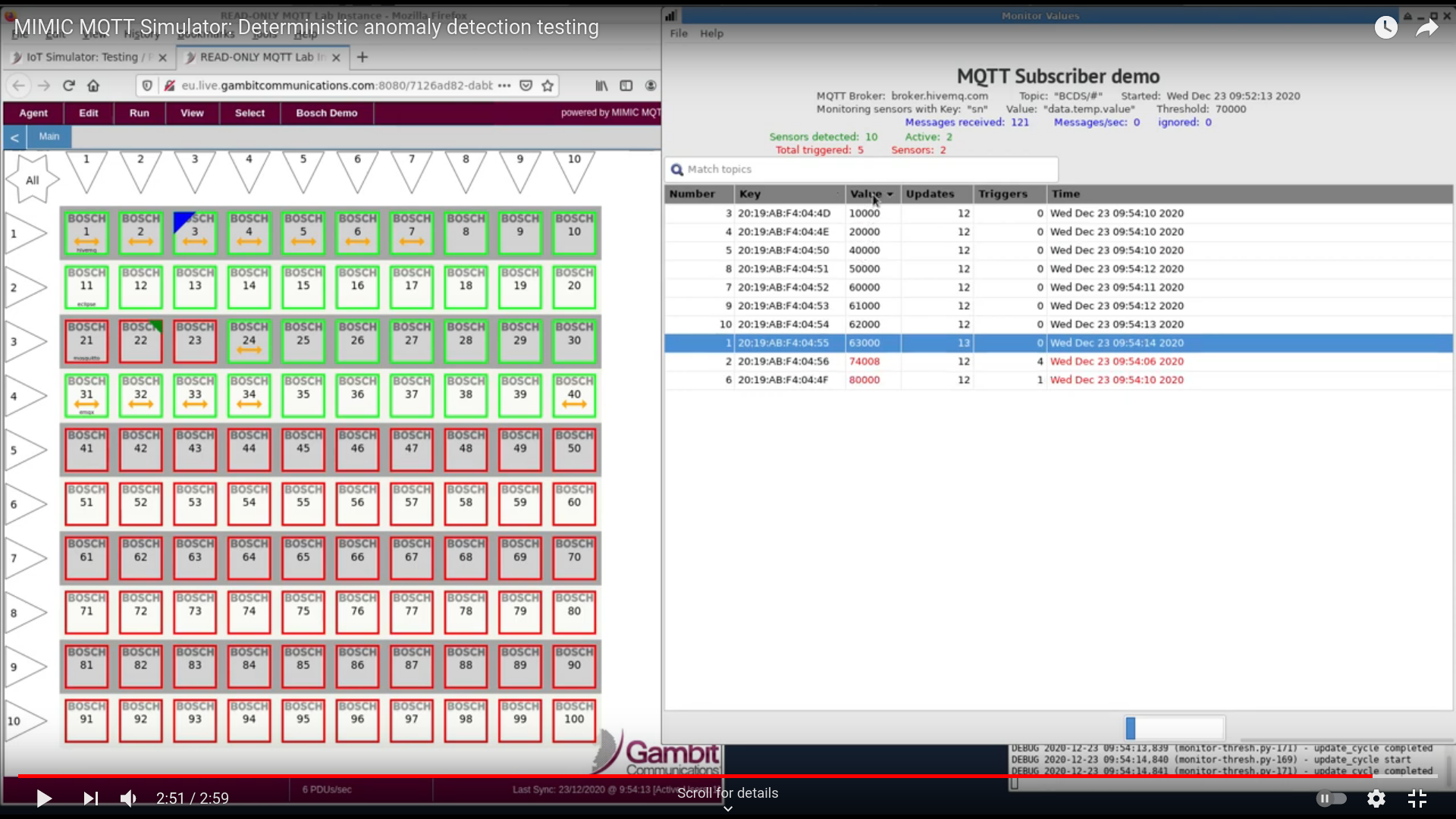This screenshot has height=819, width=1456.
Task: Click the browser home icon
Action: tap(93, 86)
